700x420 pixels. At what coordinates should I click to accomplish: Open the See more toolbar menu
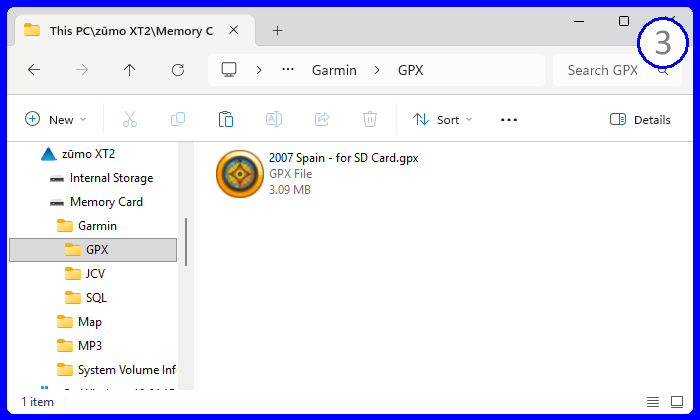coord(508,120)
